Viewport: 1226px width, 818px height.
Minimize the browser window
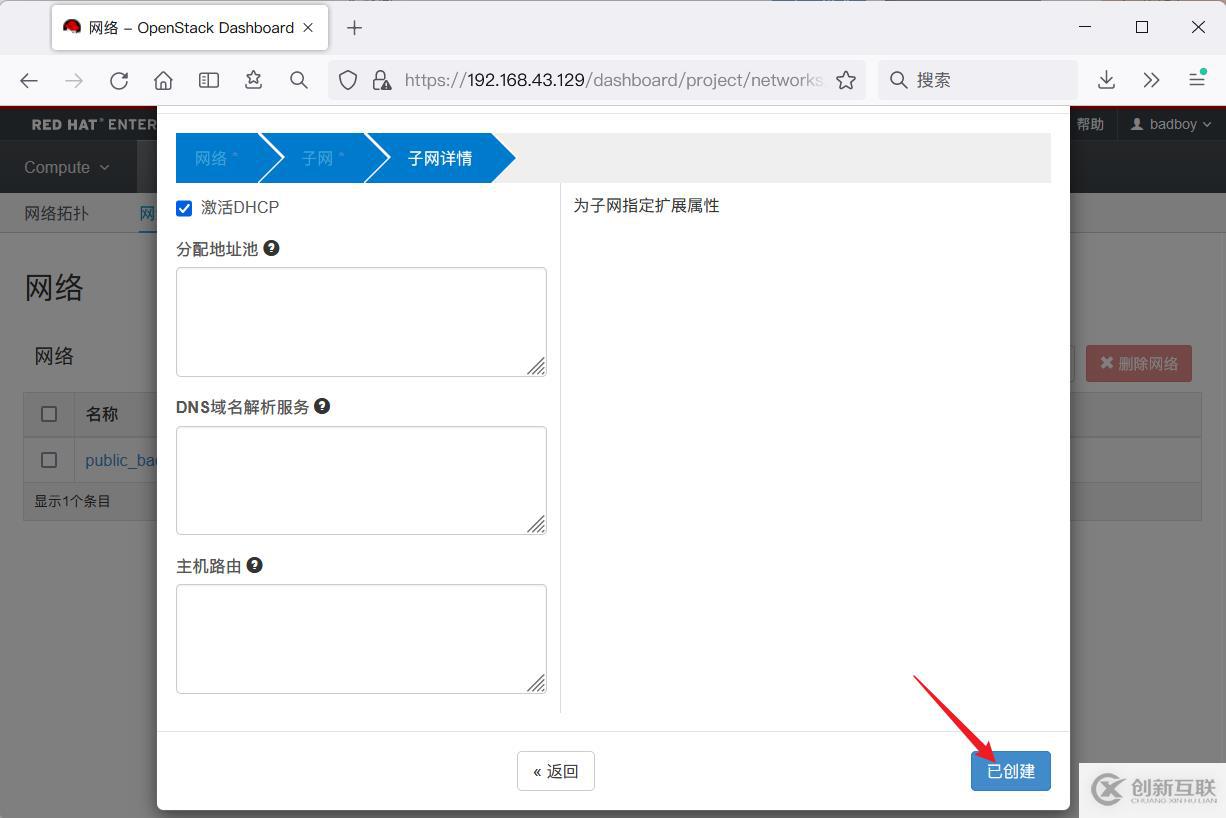1086,27
